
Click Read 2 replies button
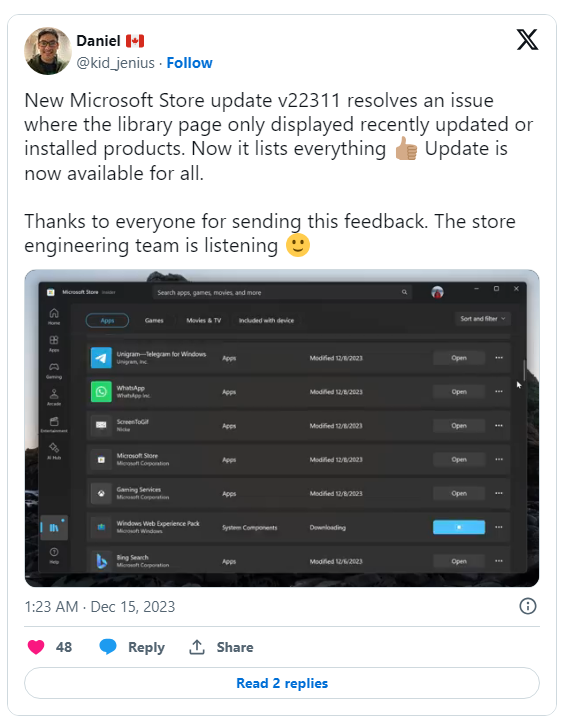pyautogui.click(x=282, y=683)
